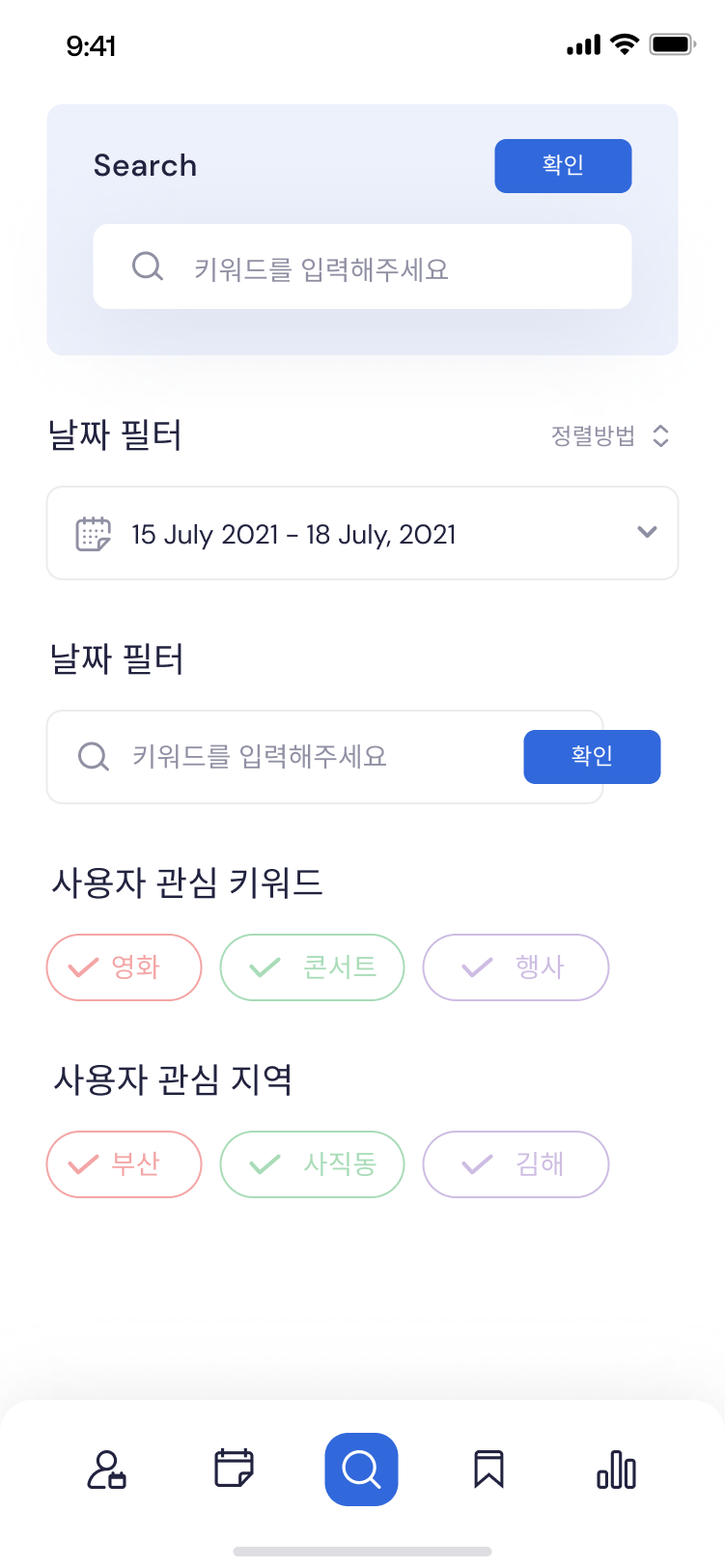Open the 정렬방법 sort selector
725x1568 pixels.
coord(610,435)
